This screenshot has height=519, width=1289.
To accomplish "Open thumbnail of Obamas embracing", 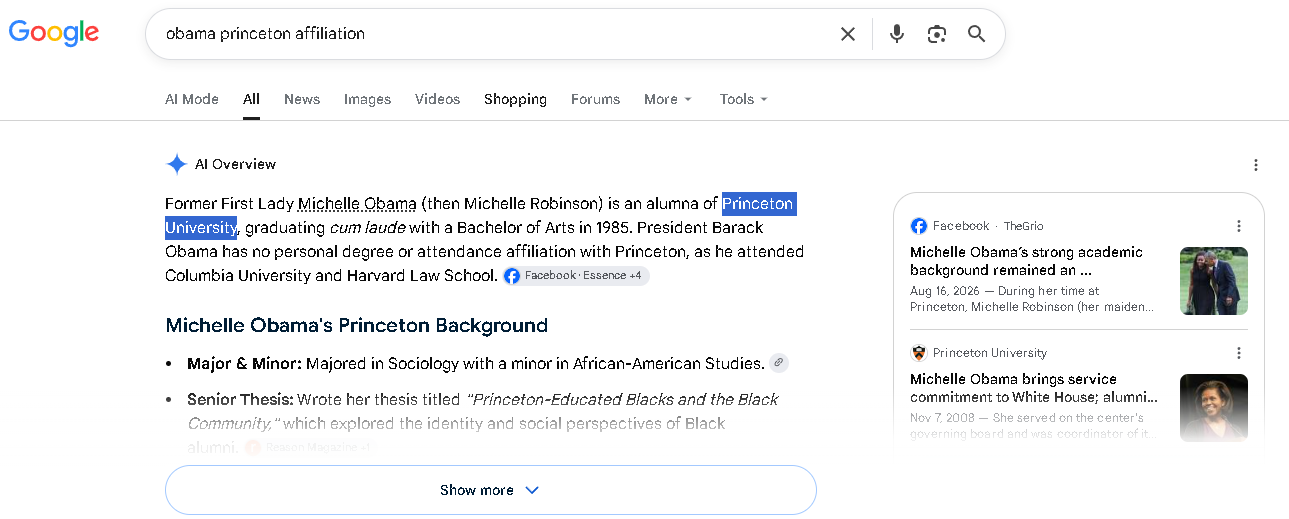I will (1214, 281).
